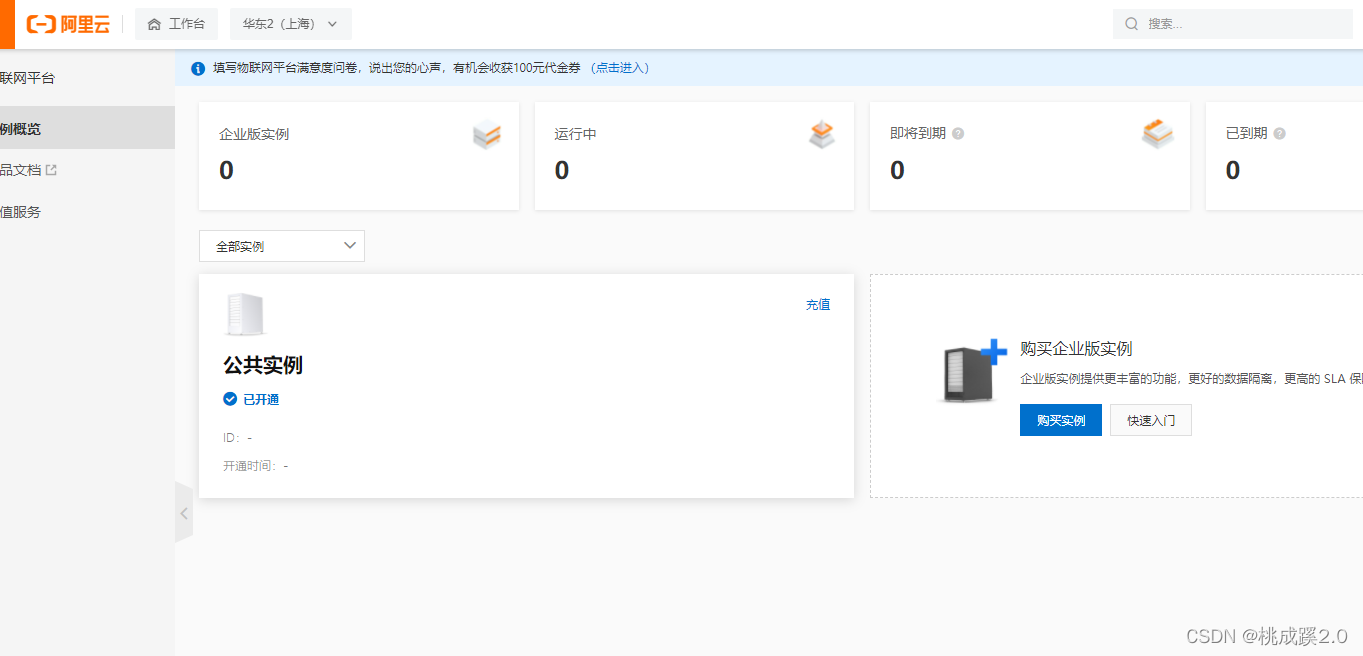Click the 企业版实例 stack icon
This screenshot has width=1363, height=656.
(x=486, y=134)
